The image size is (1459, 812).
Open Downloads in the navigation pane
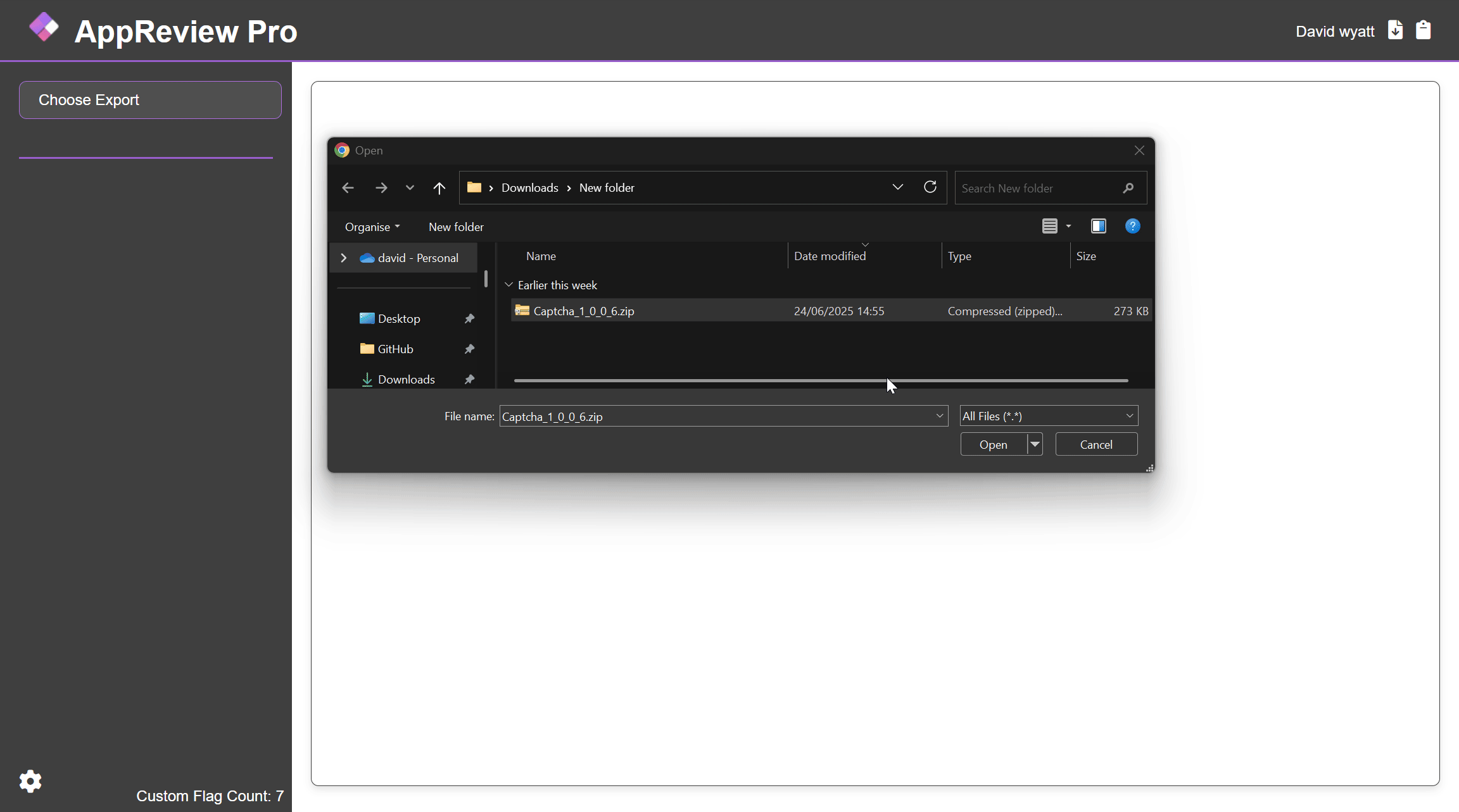pyautogui.click(x=406, y=380)
